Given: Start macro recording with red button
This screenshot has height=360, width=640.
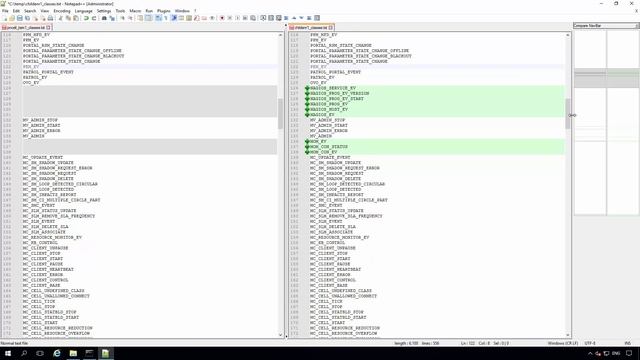Looking at the screenshot, I should 222,18.
